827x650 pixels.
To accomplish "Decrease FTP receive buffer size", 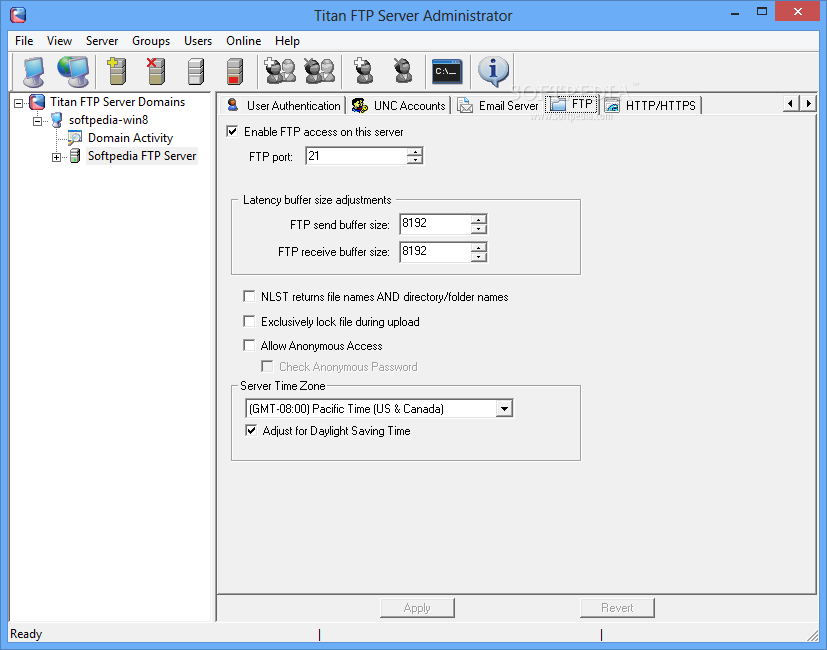I will pyautogui.click(x=479, y=256).
